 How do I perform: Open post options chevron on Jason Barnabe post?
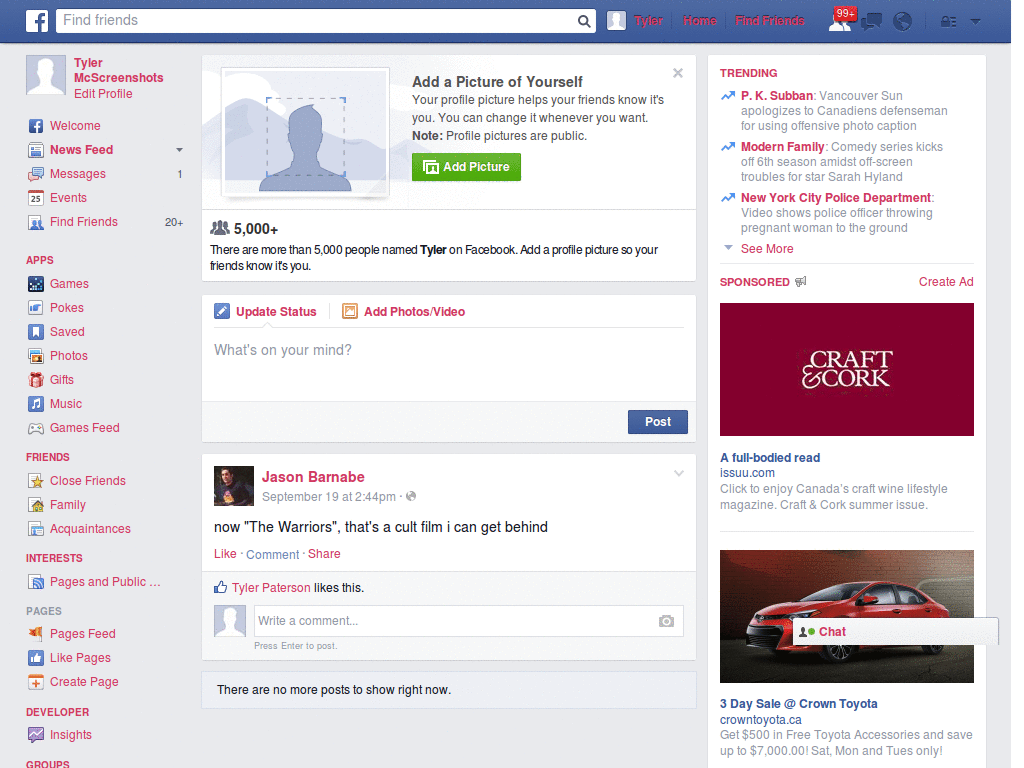point(679,473)
